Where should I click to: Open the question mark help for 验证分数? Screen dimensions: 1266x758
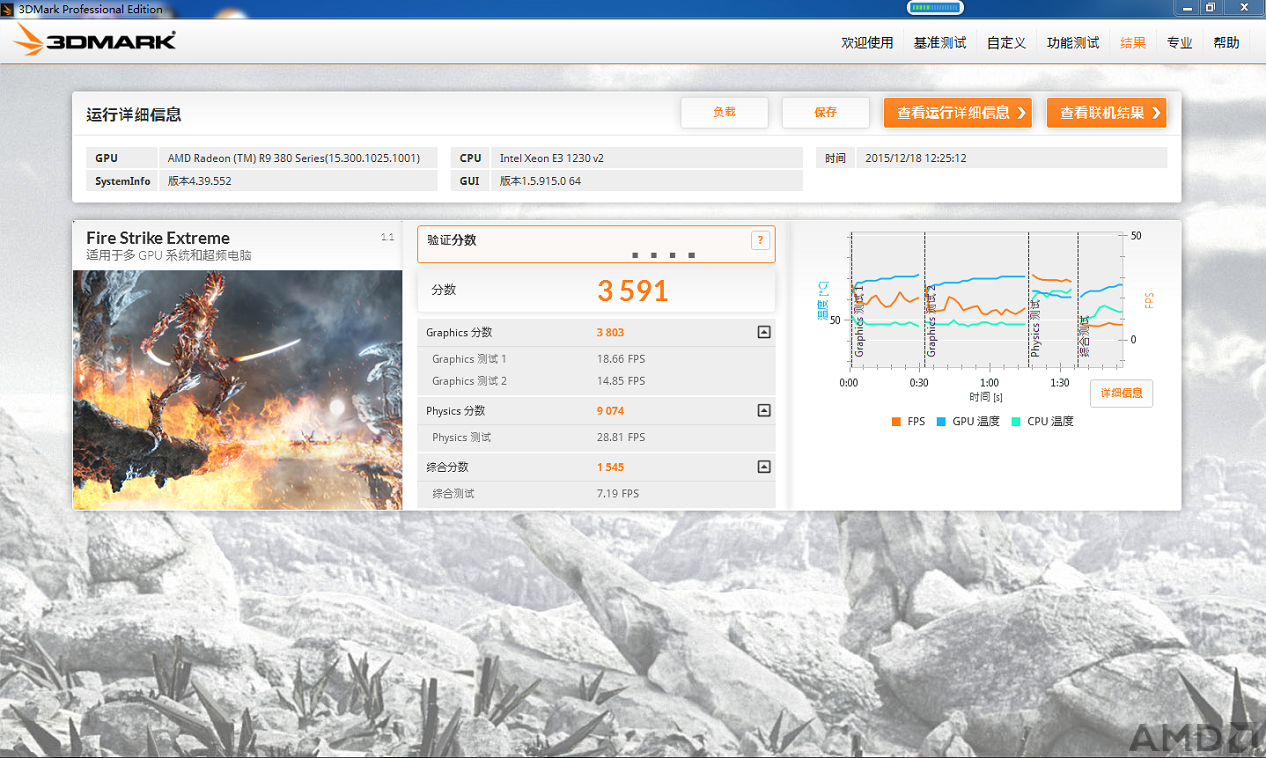pos(760,240)
